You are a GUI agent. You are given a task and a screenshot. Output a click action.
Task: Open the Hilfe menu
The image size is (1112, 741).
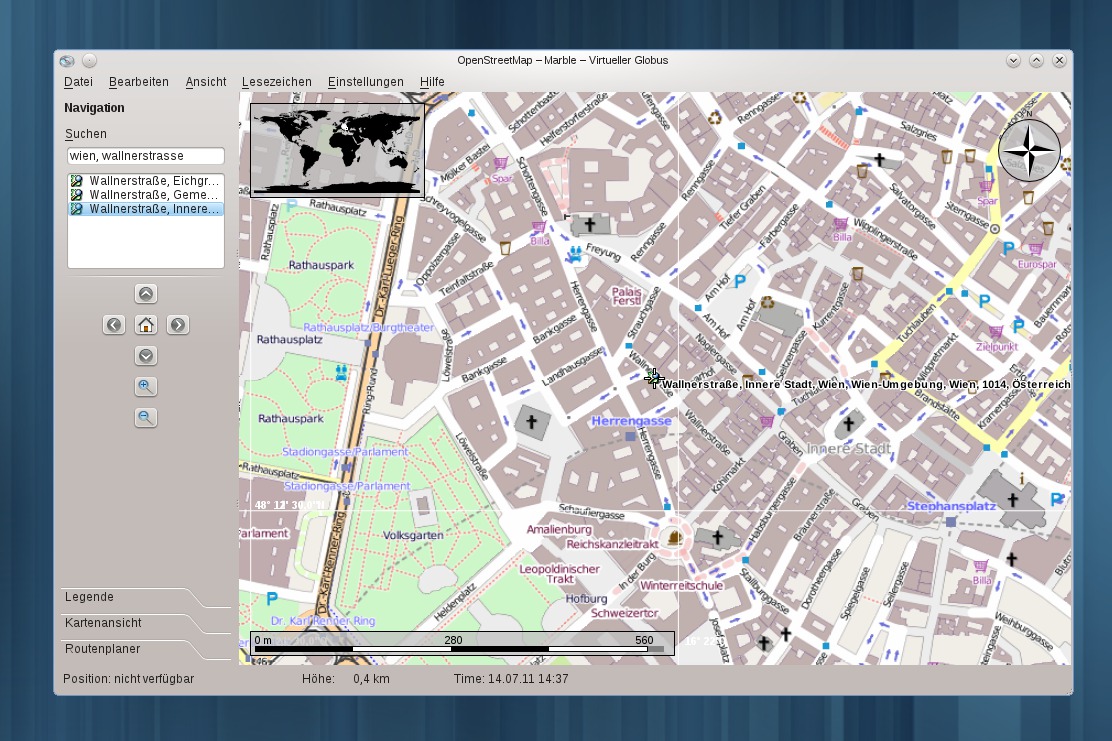(432, 82)
